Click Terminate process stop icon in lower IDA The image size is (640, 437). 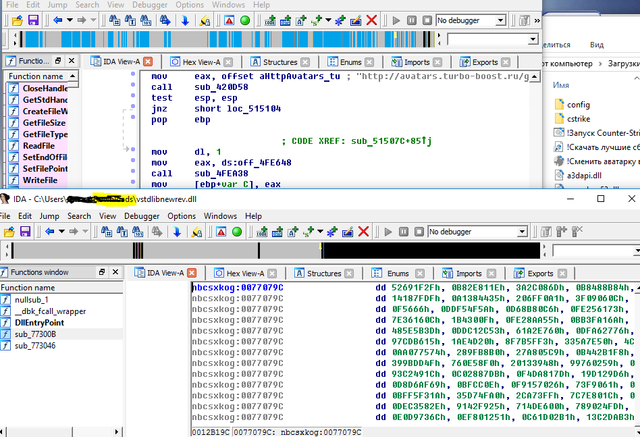pos(419,232)
